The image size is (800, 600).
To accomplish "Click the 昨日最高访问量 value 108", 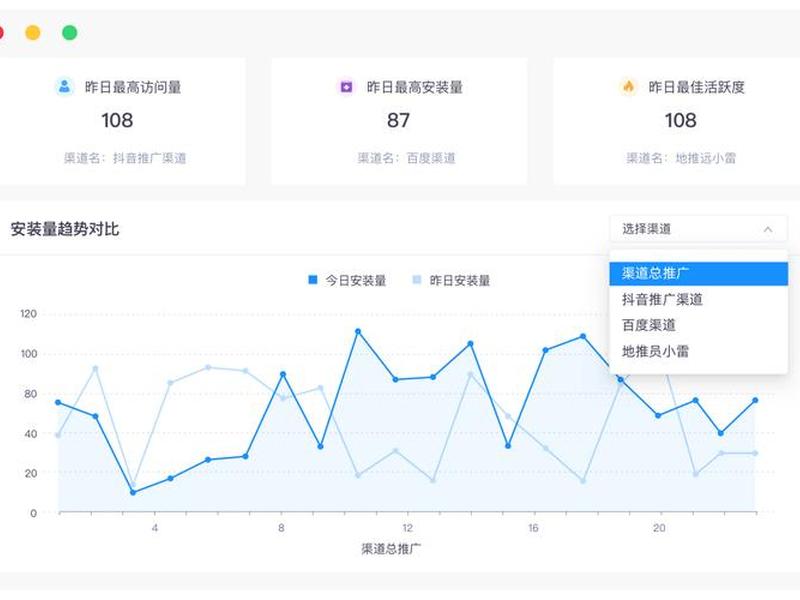I will coord(117,120).
